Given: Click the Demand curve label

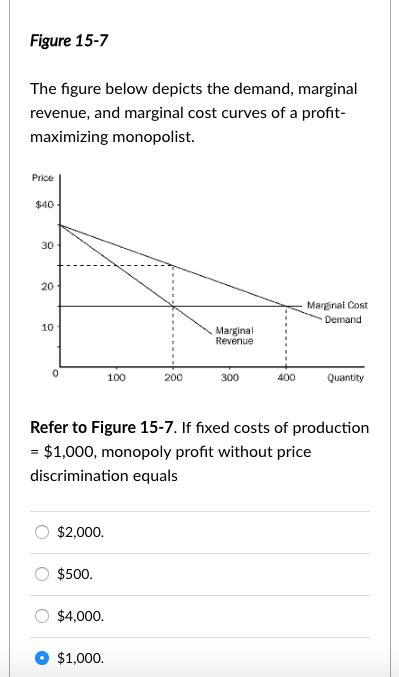Looking at the screenshot, I should coord(343,320).
